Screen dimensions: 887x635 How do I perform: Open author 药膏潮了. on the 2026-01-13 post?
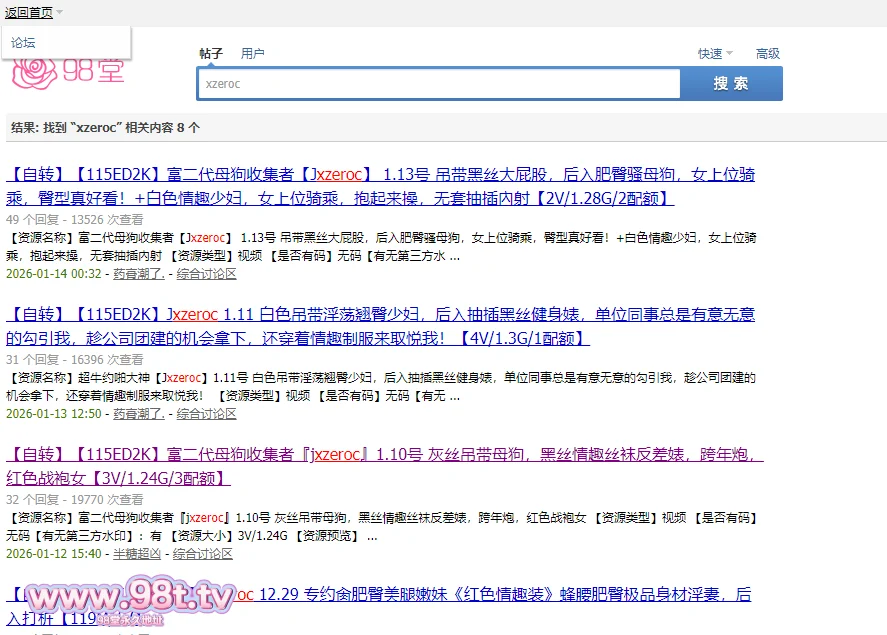click(x=139, y=413)
